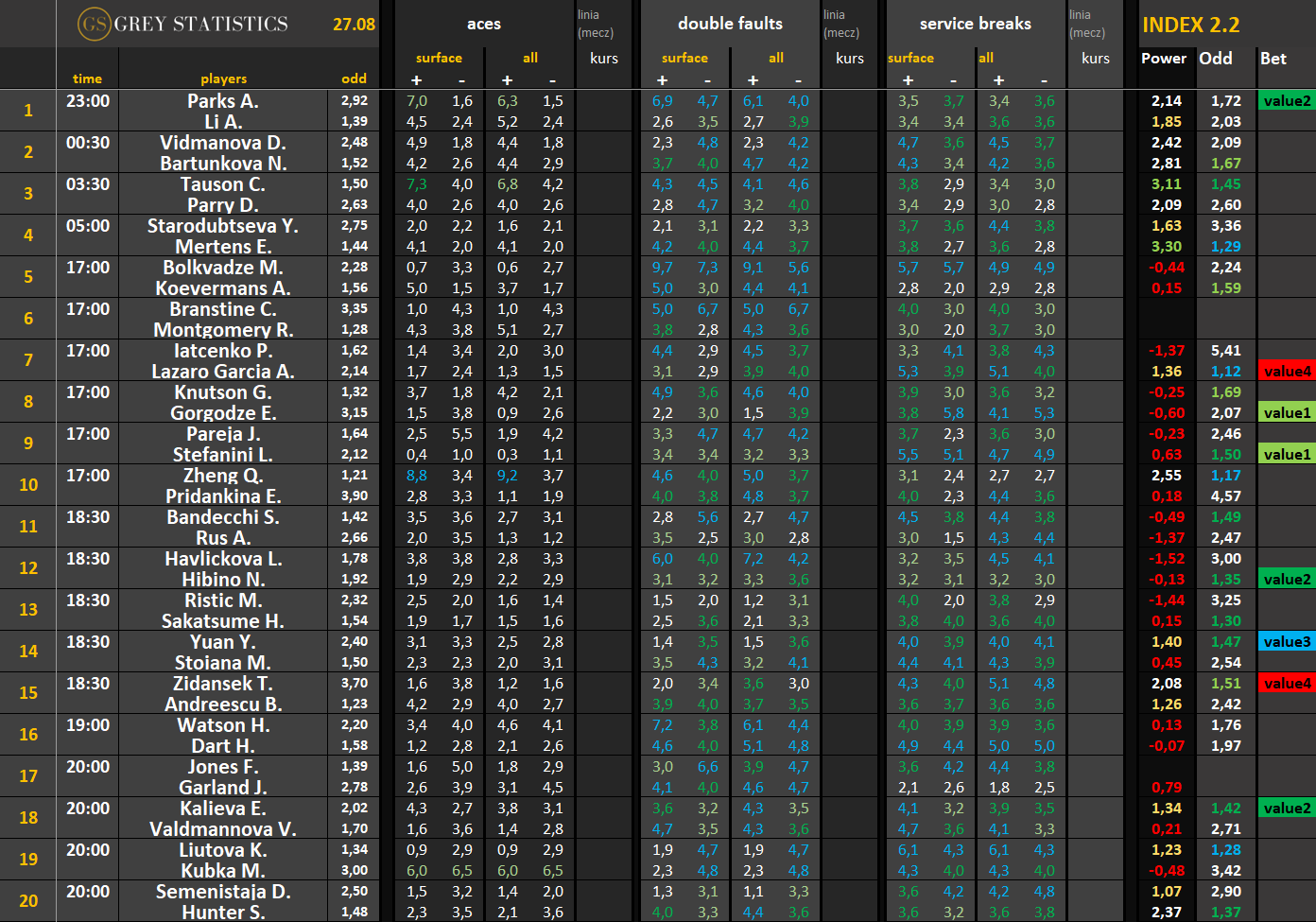Select player name Starodubtseva Y.
This screenshot has height=922, width=1316.
tap(223, 226)
